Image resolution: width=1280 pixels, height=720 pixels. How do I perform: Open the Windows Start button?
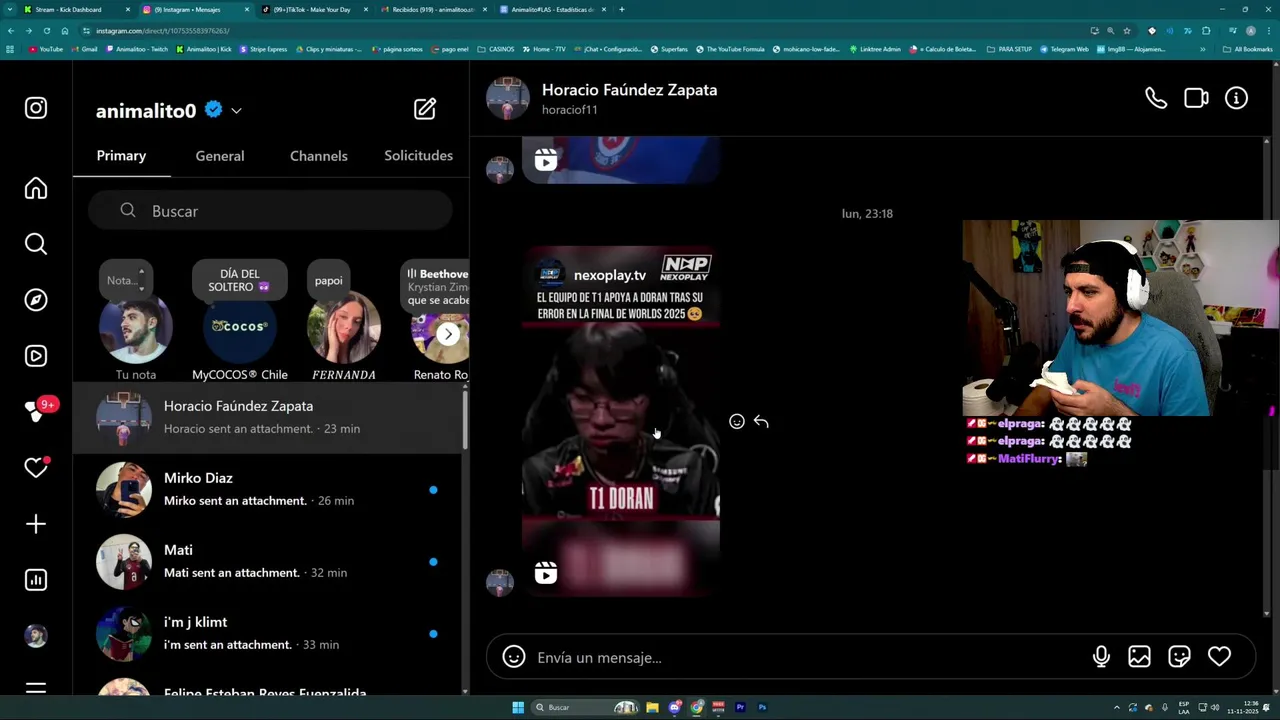[518, 707]
